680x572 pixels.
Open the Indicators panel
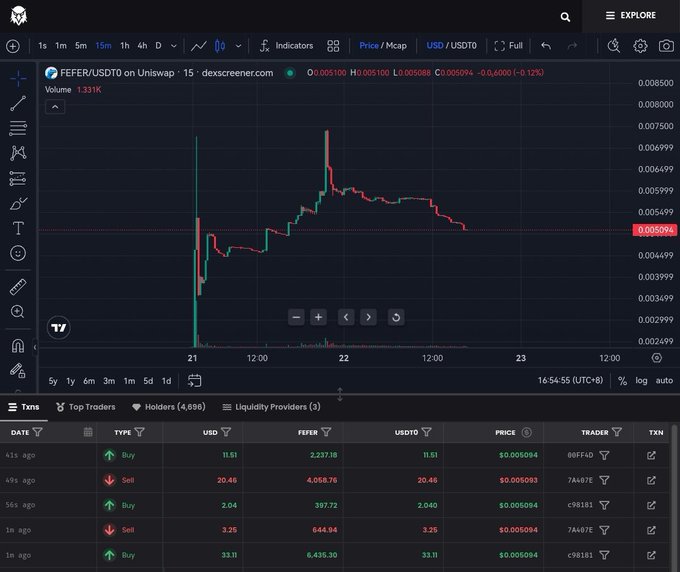[286, 46]
